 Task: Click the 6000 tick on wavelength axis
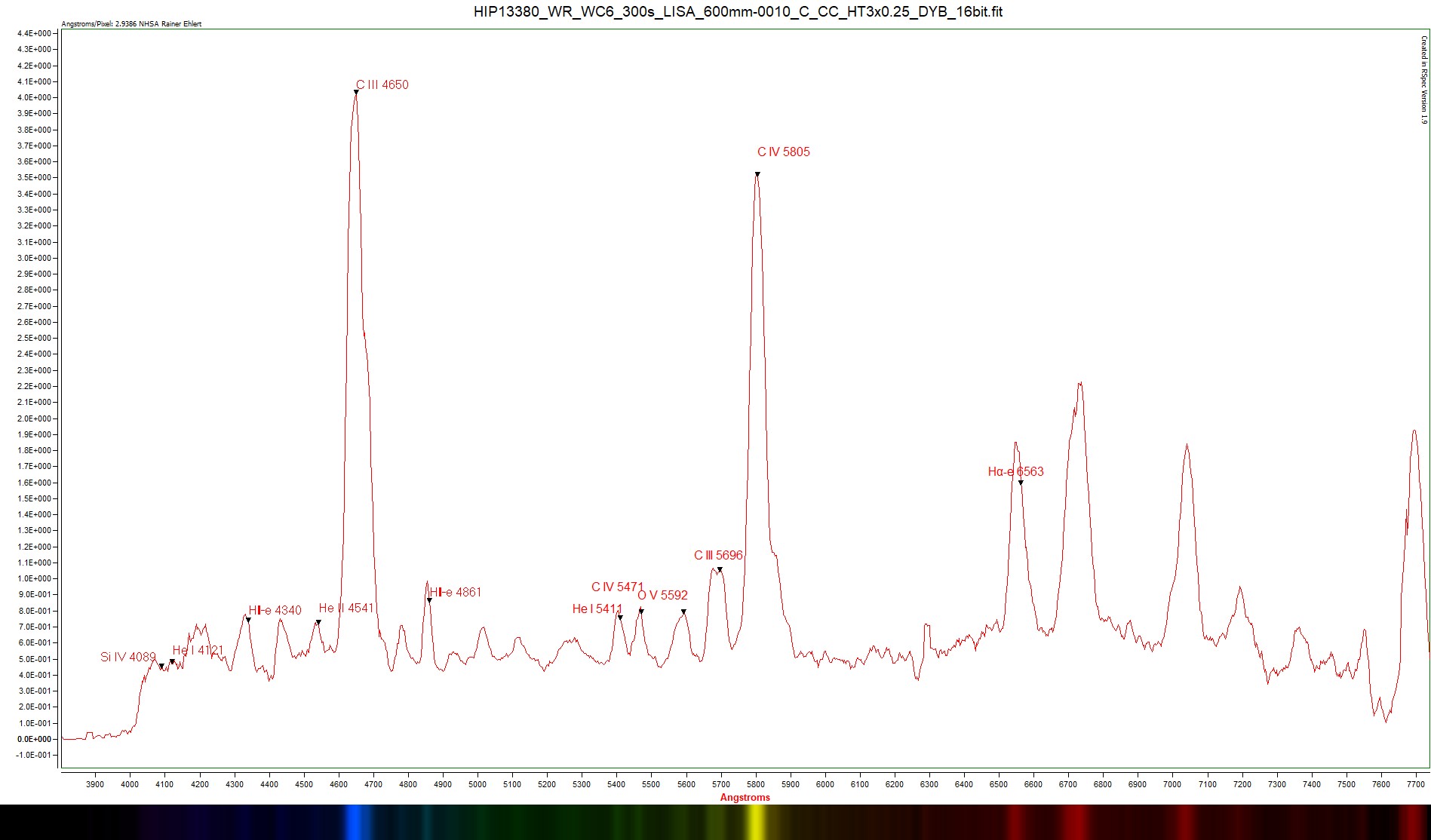pyautogui.click(x=825, y=784)
